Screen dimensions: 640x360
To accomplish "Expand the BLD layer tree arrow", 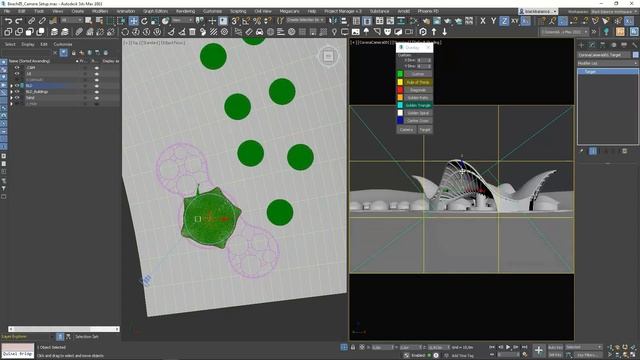I will (11, 86).
